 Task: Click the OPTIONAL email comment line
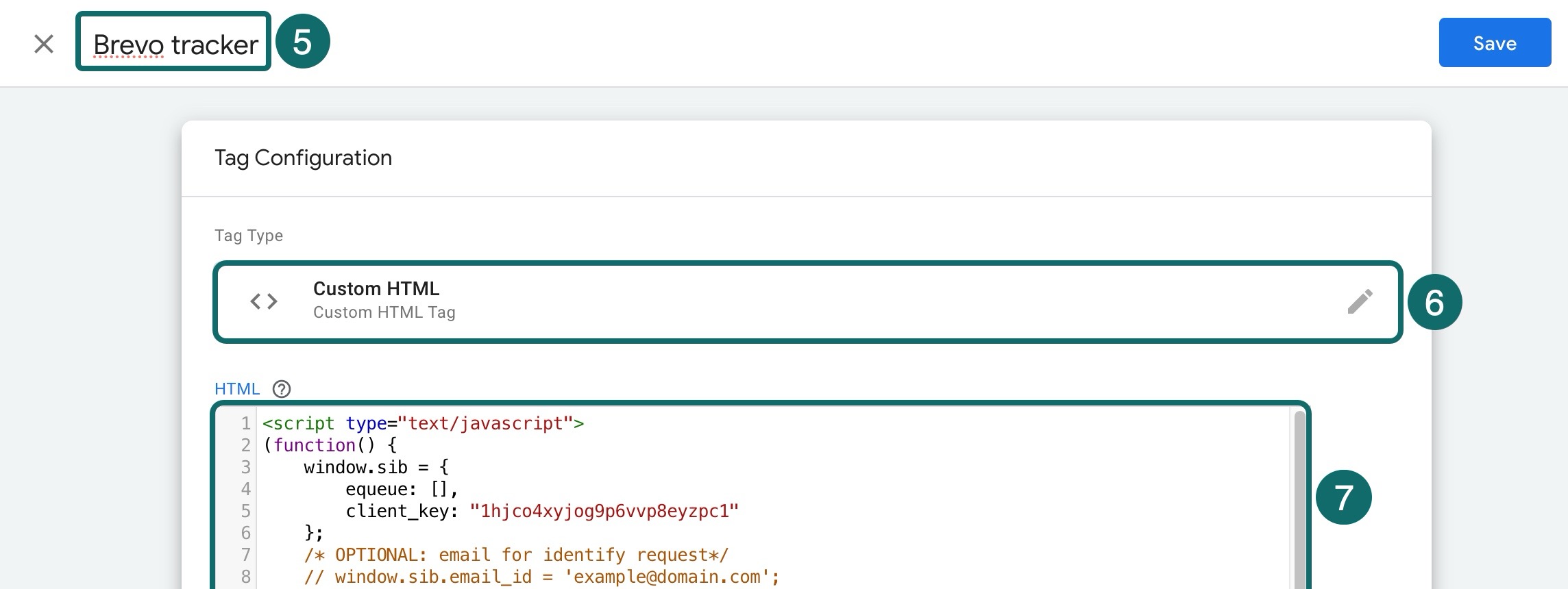[x=517, y=555]
